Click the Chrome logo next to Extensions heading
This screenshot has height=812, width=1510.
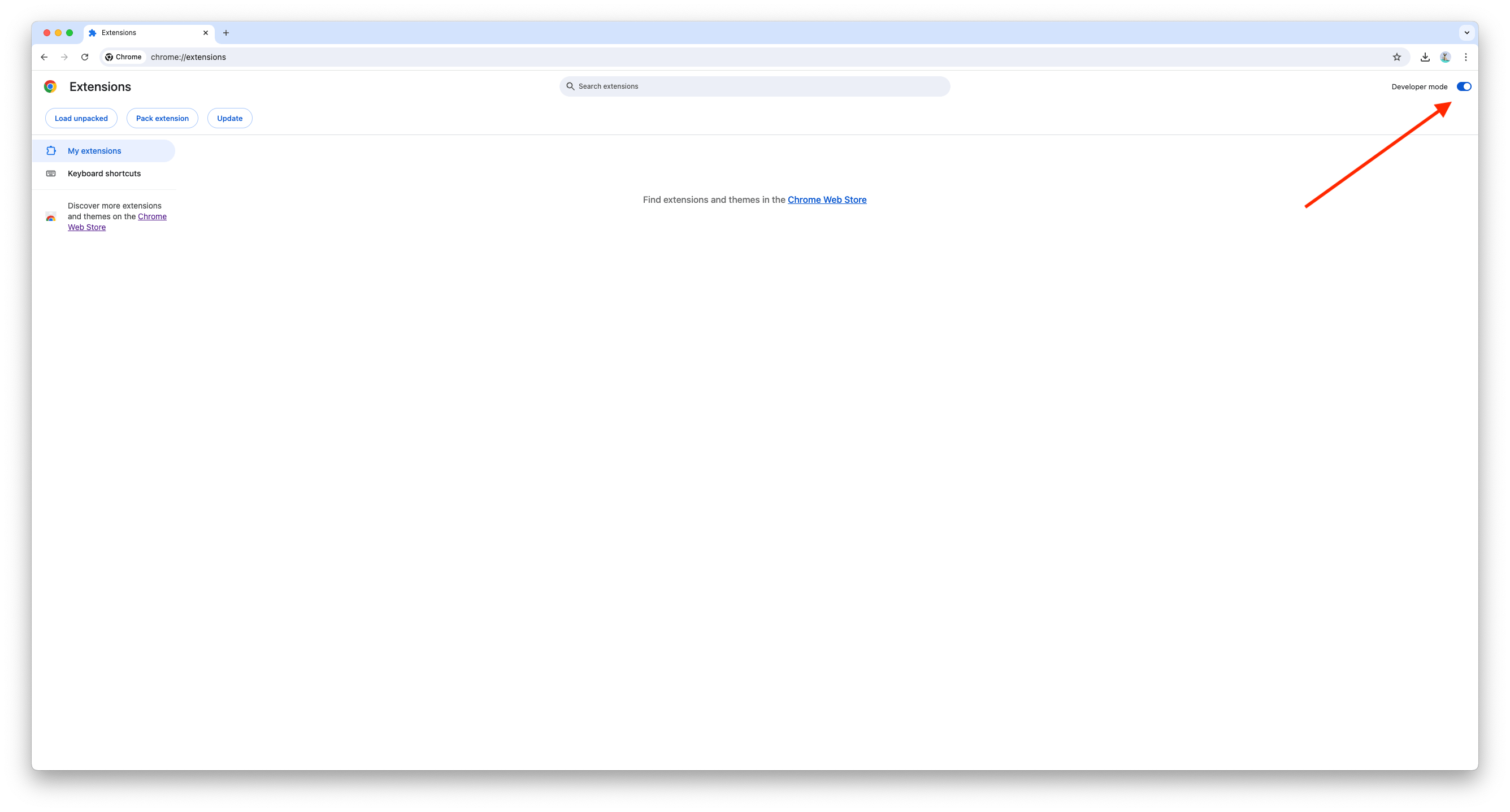point(50,86)
